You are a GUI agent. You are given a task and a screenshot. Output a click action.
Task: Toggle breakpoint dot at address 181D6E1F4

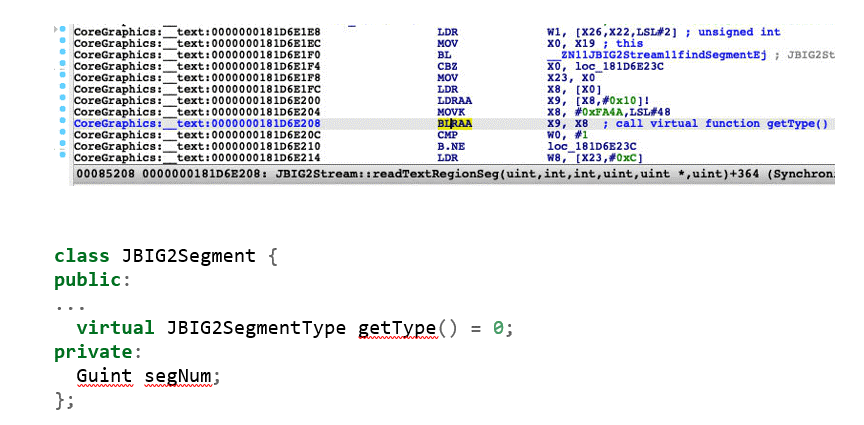(x=63, y=64)
